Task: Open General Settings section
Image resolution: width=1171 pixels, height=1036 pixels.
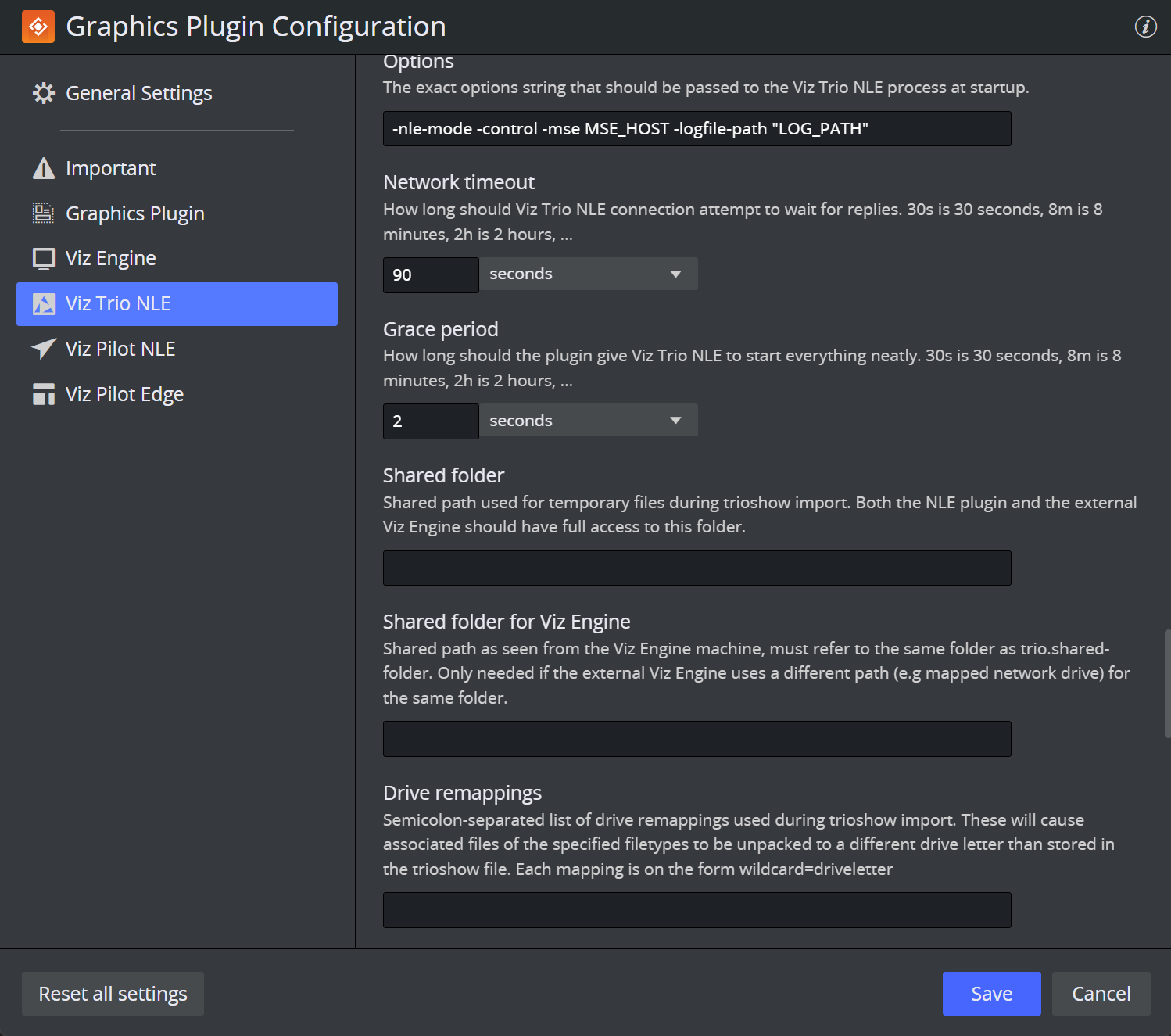Action: pyautogui.click(x=177, y=93)
